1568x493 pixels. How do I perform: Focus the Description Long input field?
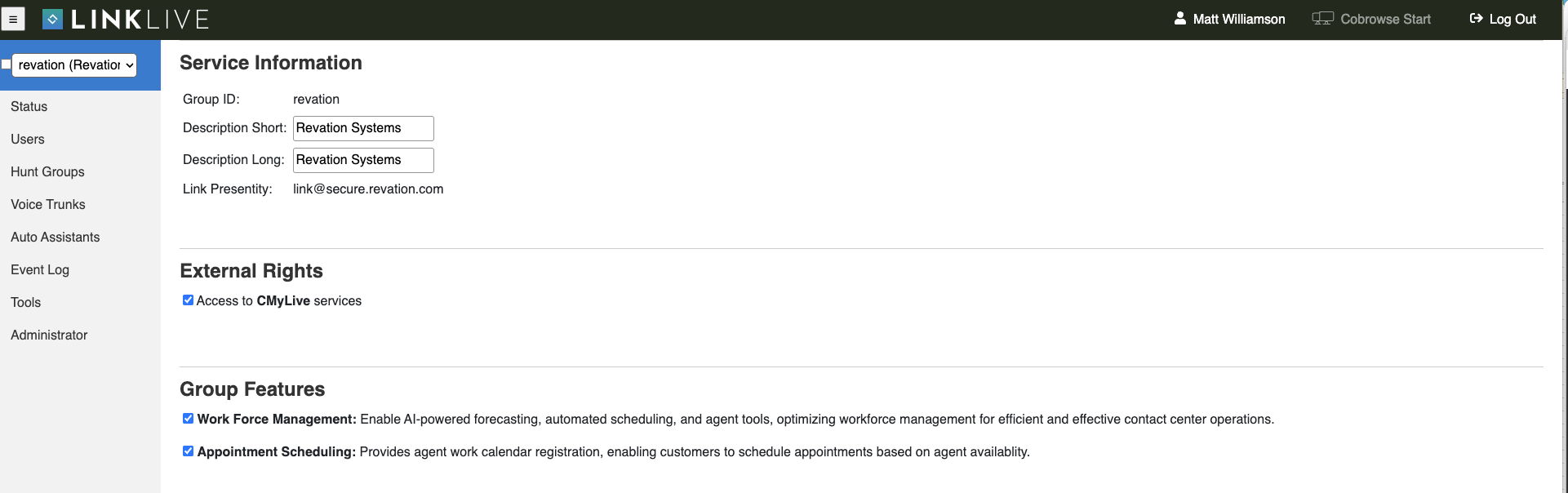click(363, 160)
